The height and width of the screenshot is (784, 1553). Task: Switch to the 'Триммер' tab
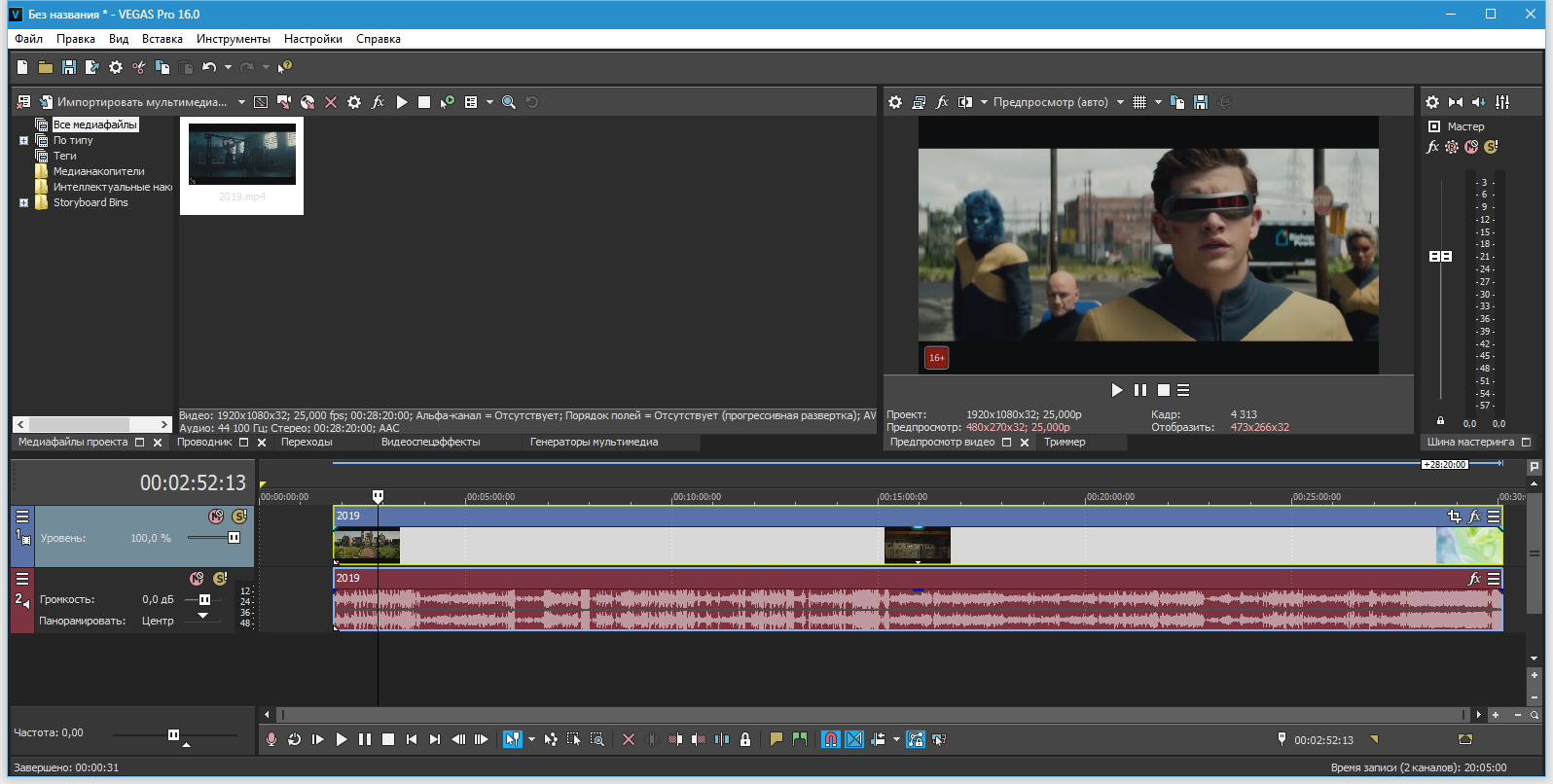pyautogui.click(x=1065, y=442)
